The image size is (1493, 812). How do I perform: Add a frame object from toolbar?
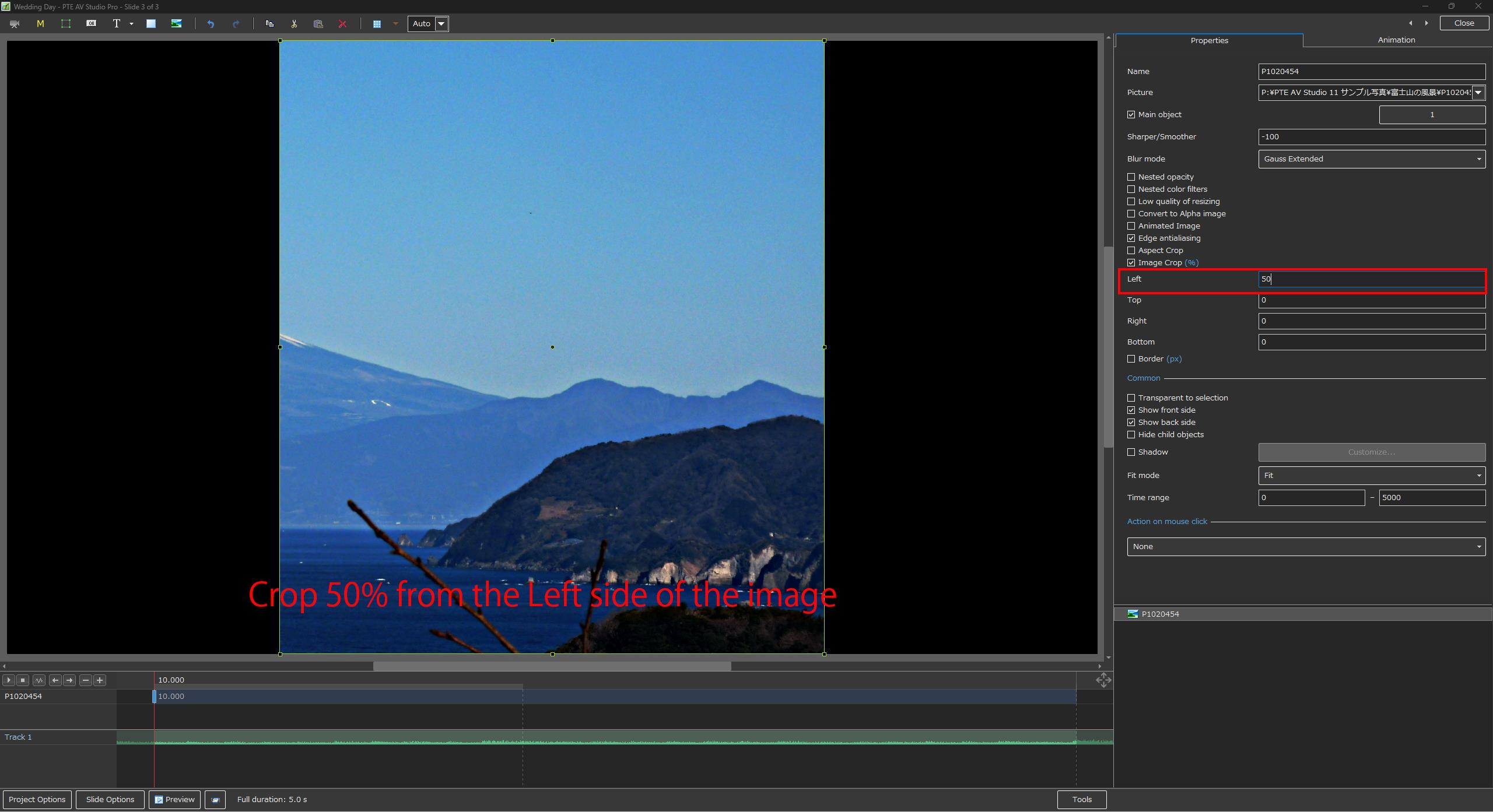66,24
